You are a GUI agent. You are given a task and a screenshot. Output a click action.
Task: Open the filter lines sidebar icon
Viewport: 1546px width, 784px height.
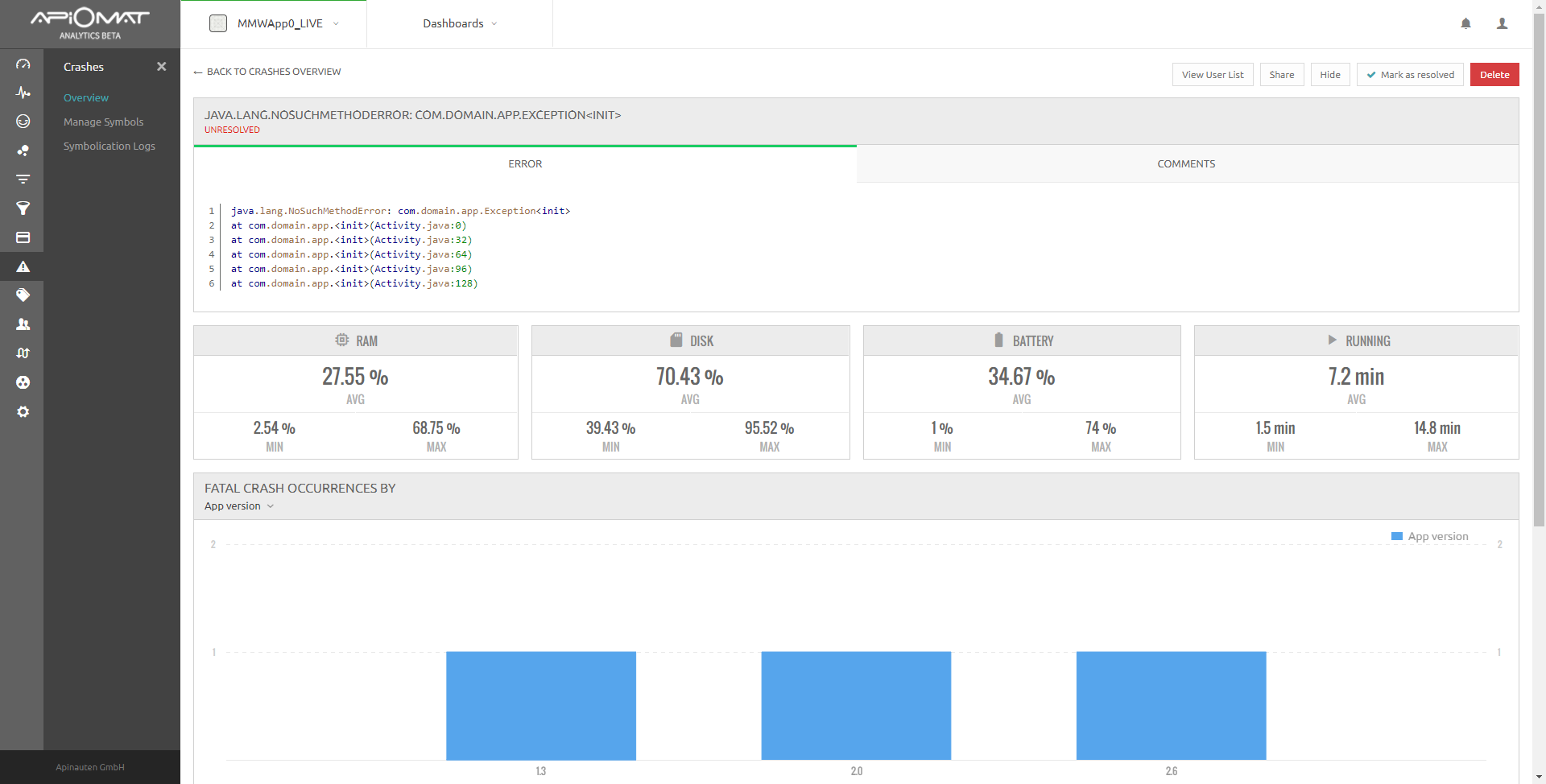(x=23, y=179)
